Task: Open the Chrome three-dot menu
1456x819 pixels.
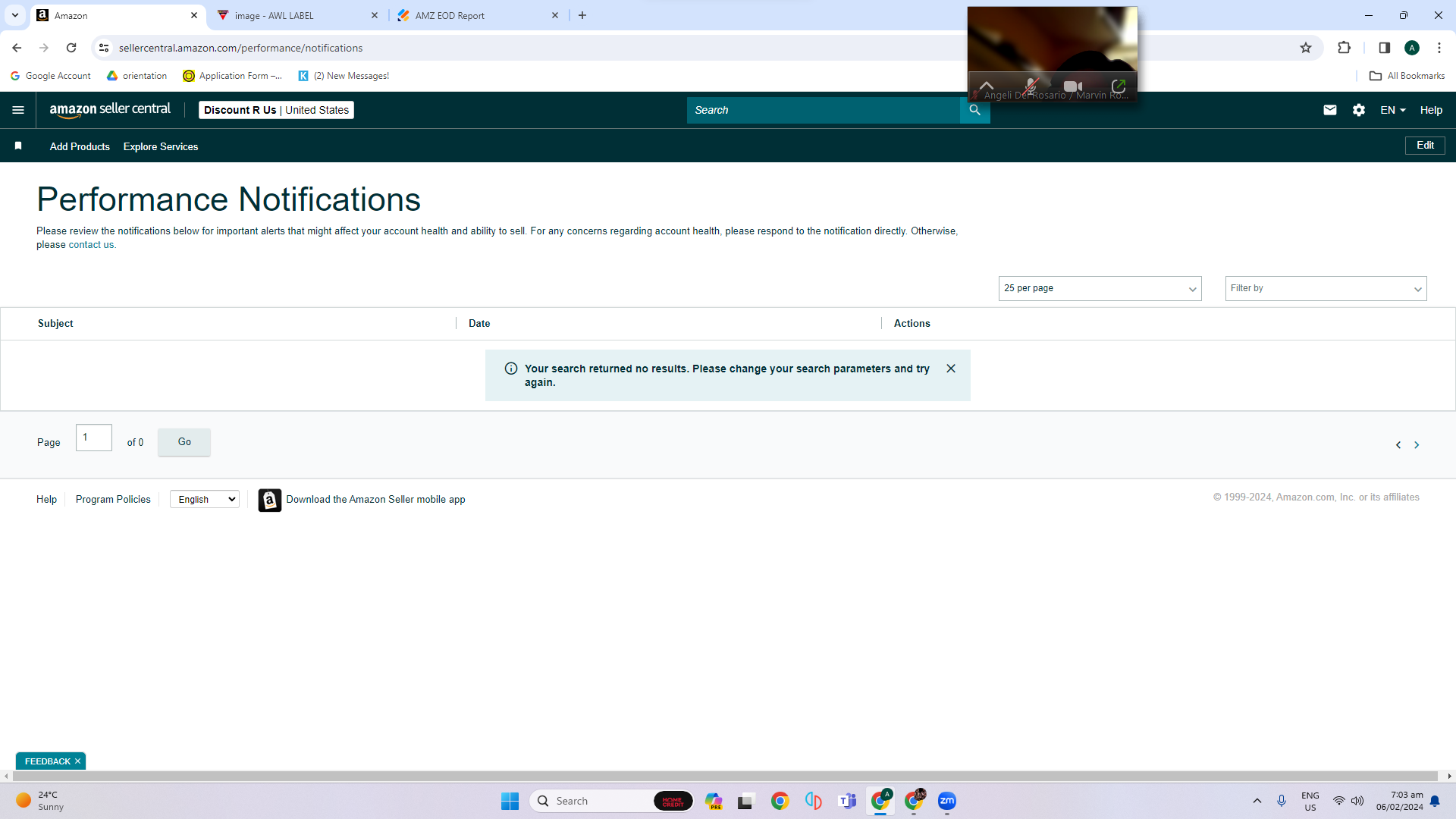Action: (x=1439, y=48)
